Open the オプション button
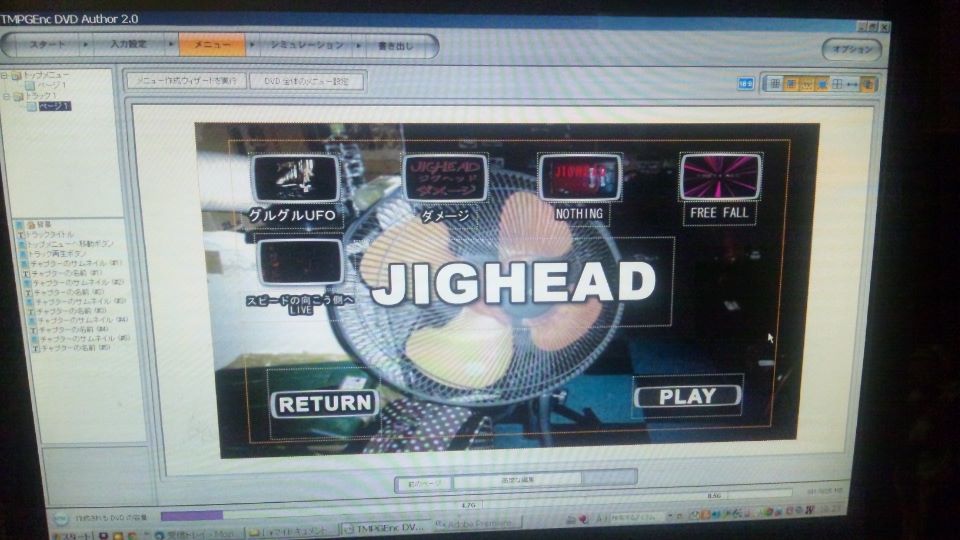This screenshot has height=540, width=960. (852, 50)
